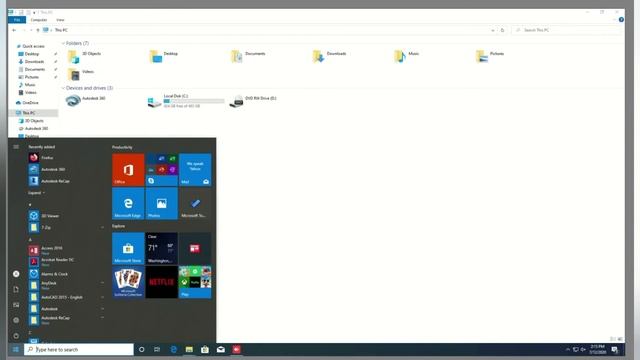Expand the Autodesk folder in app list

point(102,309)
